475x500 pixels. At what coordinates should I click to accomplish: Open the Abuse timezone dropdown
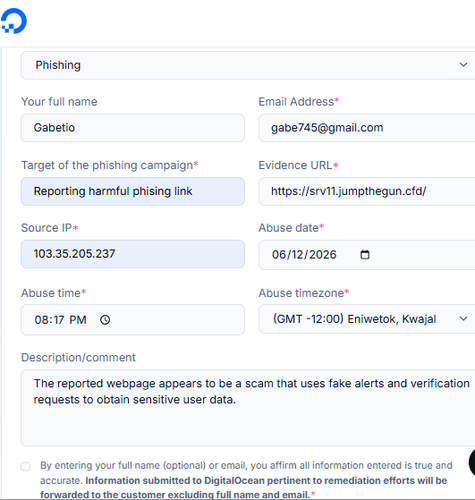click(367, 319)
